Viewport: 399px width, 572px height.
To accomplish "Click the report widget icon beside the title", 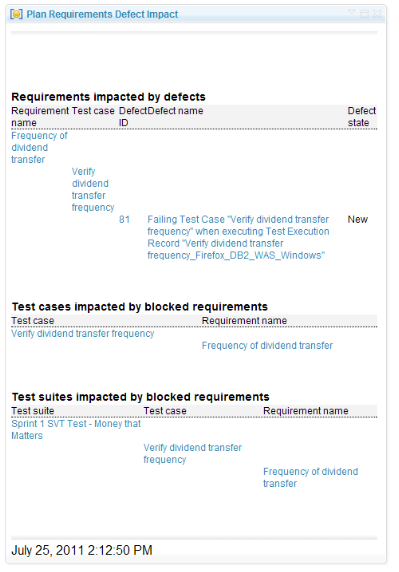I will [16, 15].
